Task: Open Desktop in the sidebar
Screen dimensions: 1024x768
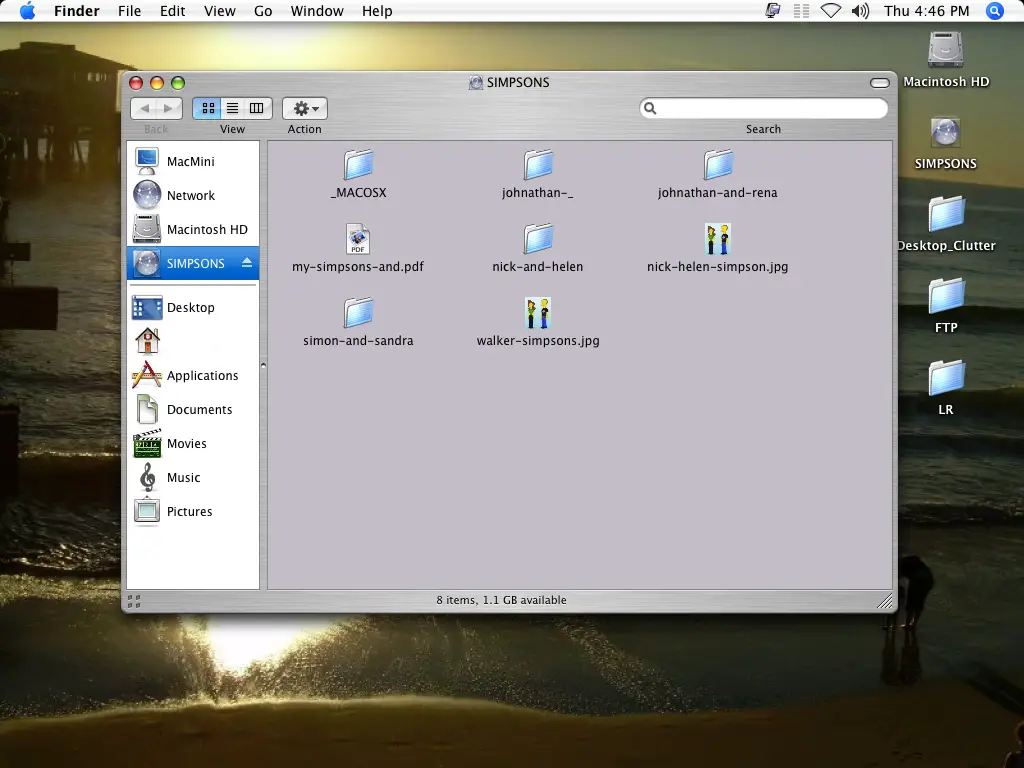Action: [x=193, y=308]
